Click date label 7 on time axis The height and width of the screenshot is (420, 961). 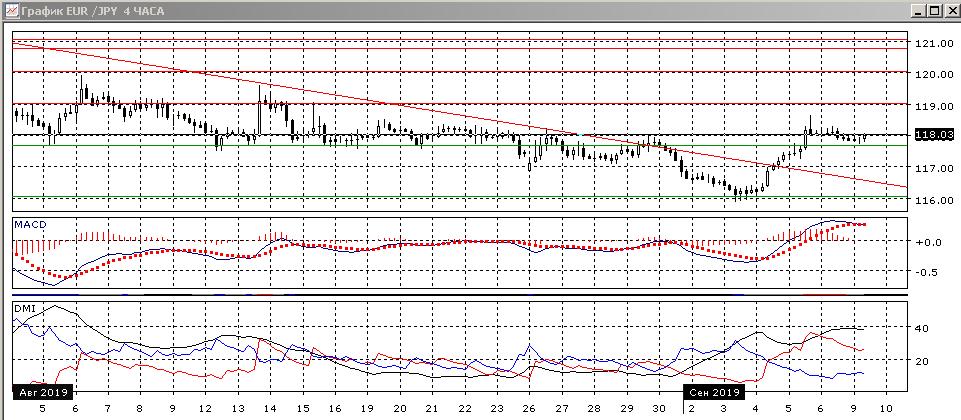pyautogui.click(x=107, y=408)
